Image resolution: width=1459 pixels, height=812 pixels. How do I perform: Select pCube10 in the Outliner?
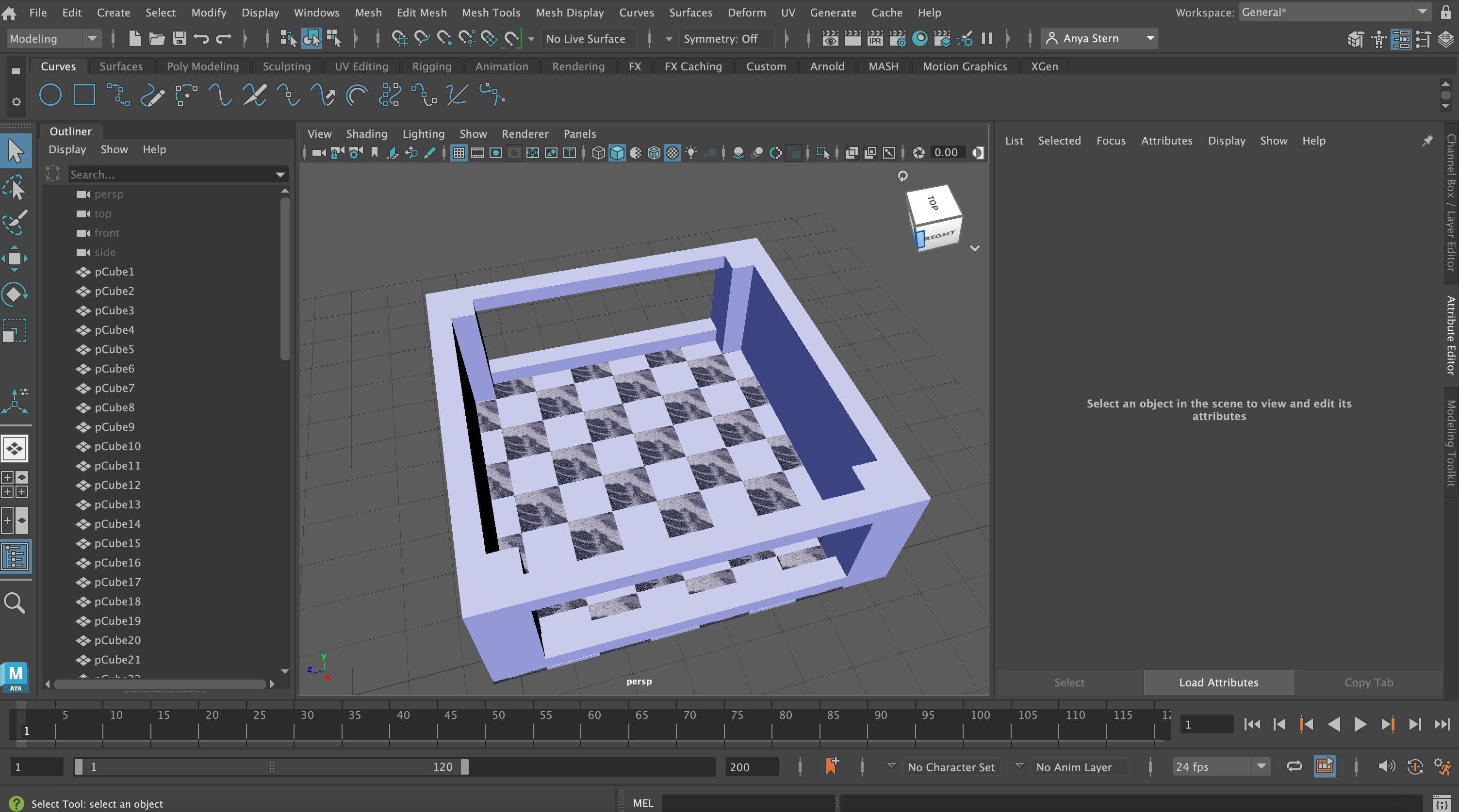(x=117, y=446)
